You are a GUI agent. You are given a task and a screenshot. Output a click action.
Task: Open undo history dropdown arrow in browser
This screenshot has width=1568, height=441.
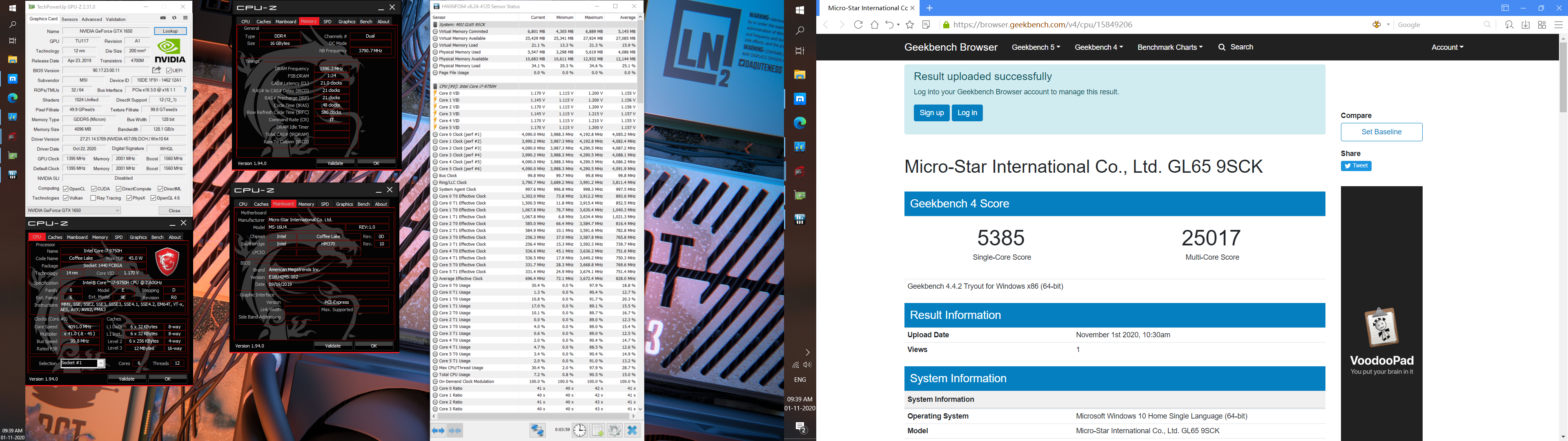pos(898,25)
